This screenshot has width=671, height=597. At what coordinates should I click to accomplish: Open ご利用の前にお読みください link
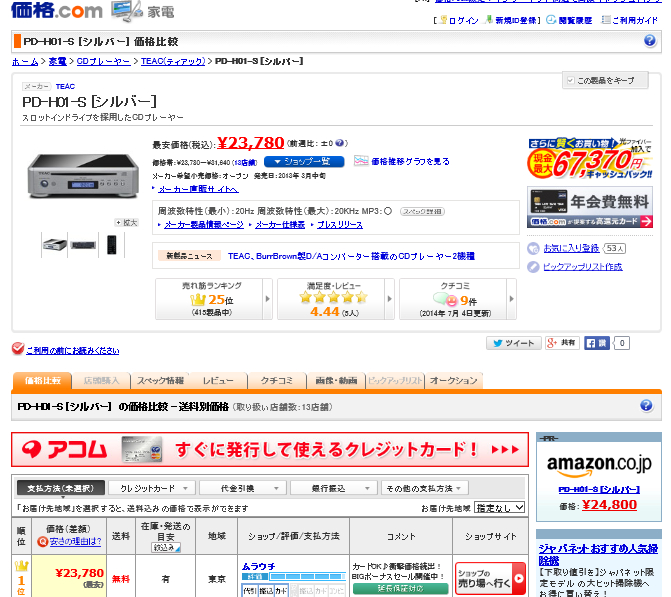tap(72, 350)
